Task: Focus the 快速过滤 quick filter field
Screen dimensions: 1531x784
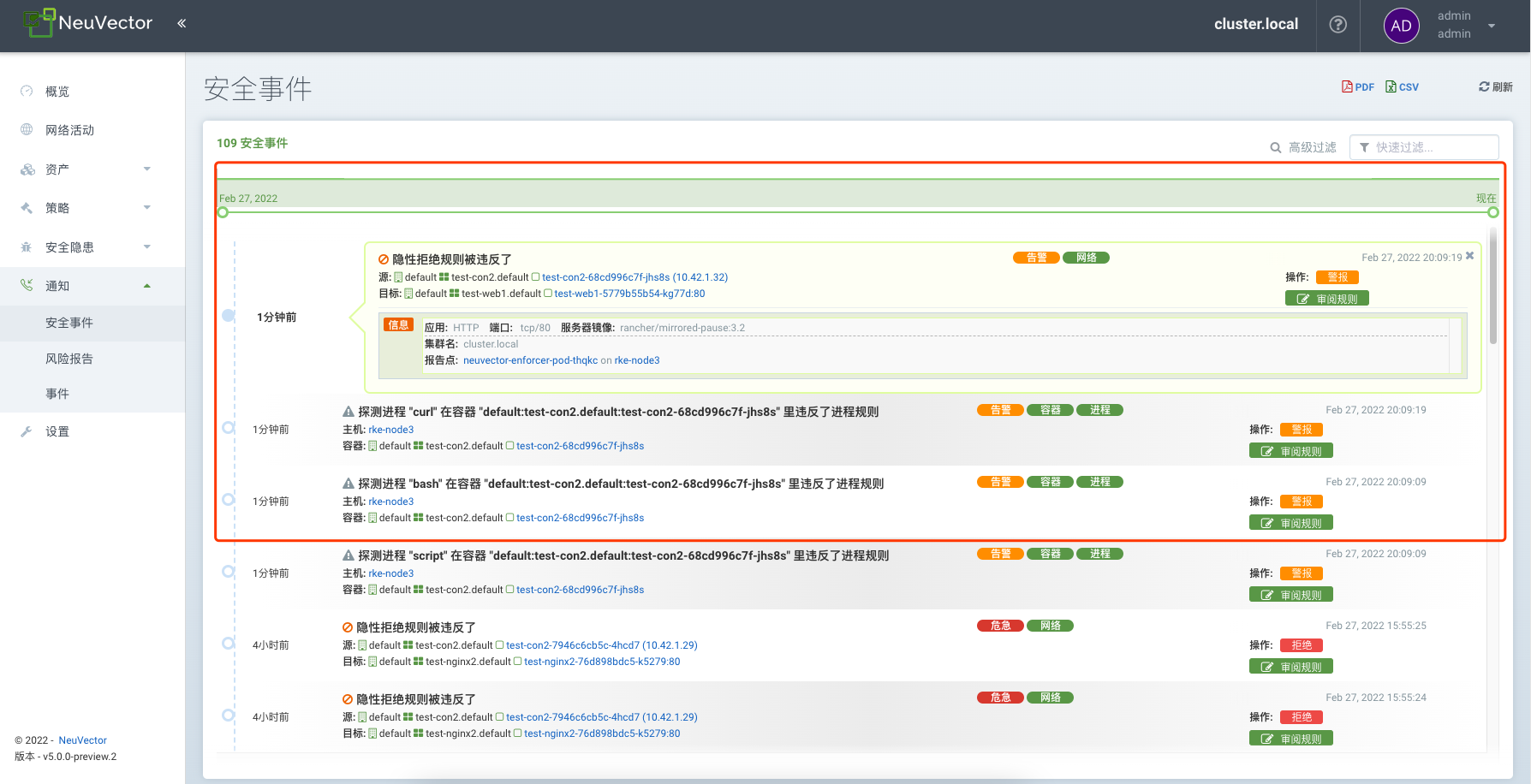Action: [1432, 147]
